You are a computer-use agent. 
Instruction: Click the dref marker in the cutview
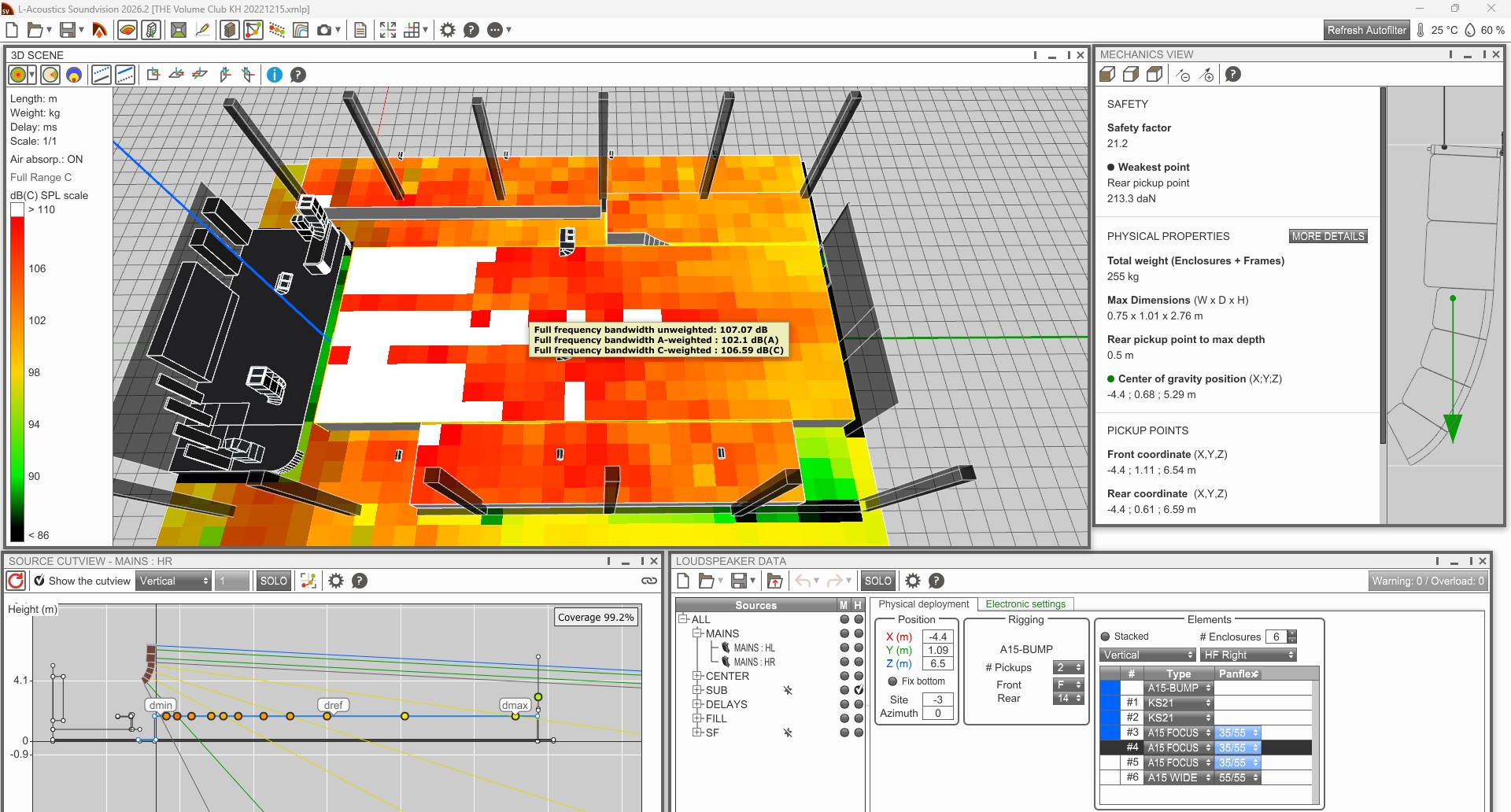click(x=334, y=705)
